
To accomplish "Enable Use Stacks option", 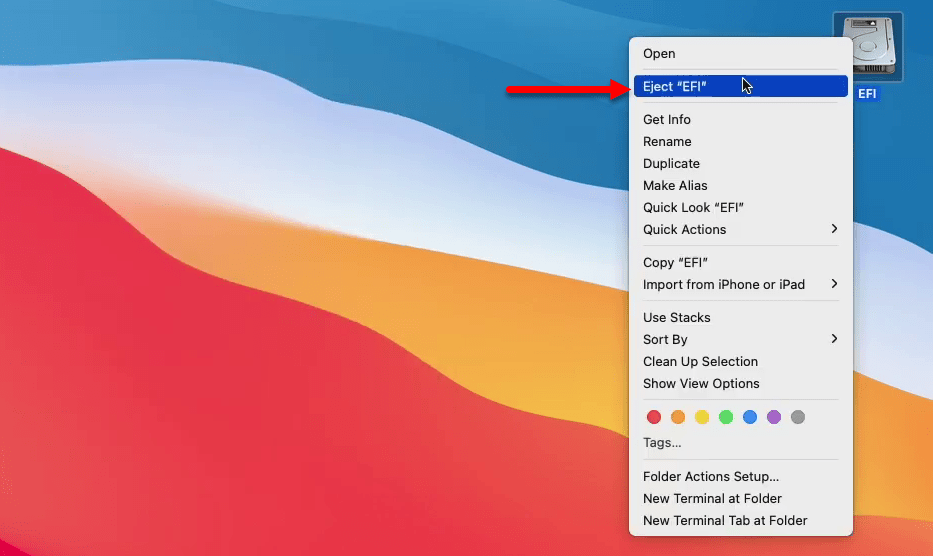I will [741, 318].
